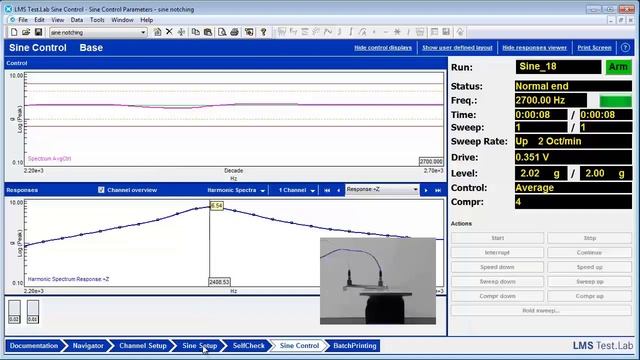Viewport: 640px width, 360px height.
Task: Click 'Hide responses viewer' link
Action: (x=534, y=48)
